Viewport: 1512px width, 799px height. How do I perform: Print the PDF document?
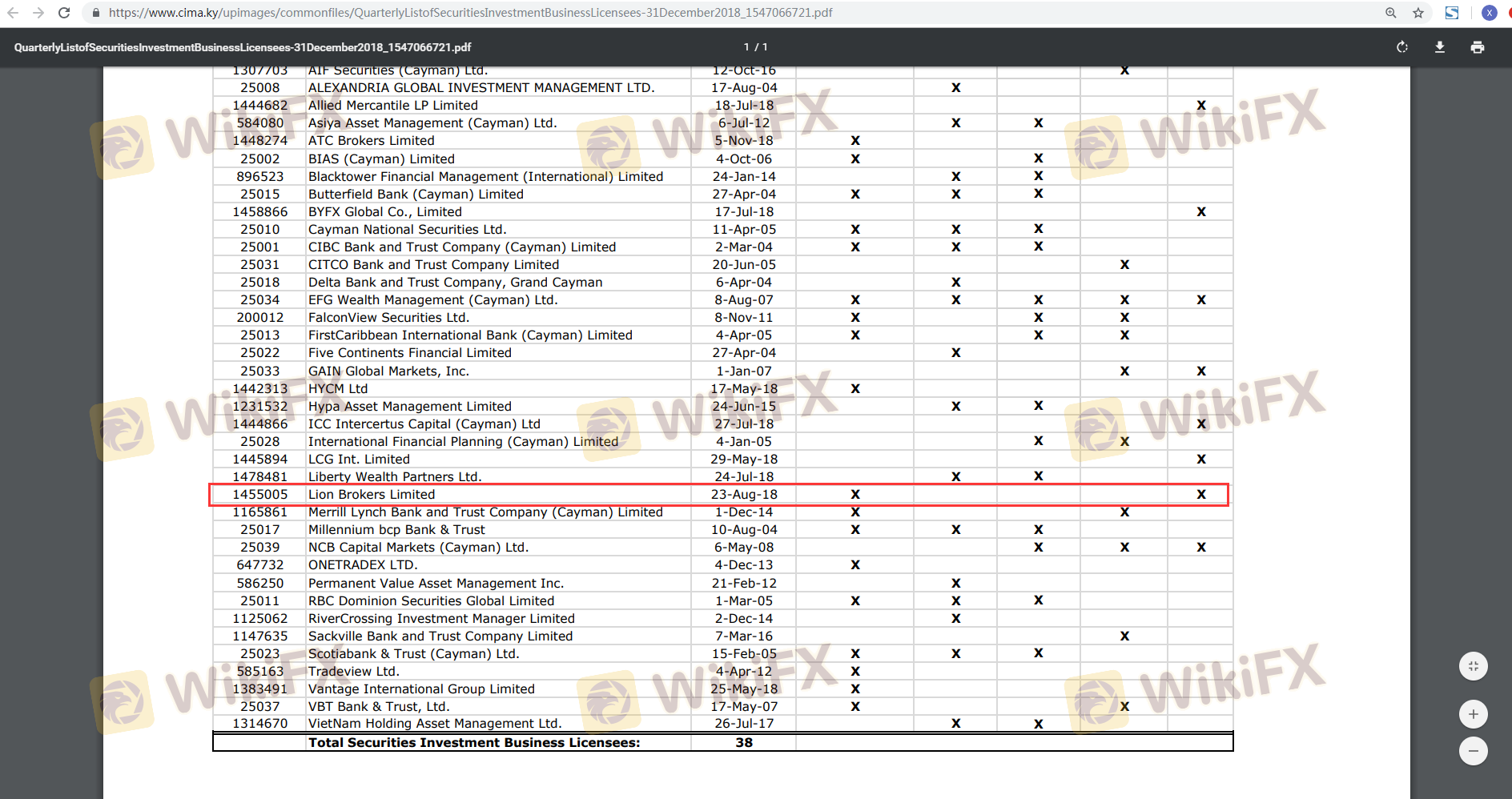pos(1478,47)
